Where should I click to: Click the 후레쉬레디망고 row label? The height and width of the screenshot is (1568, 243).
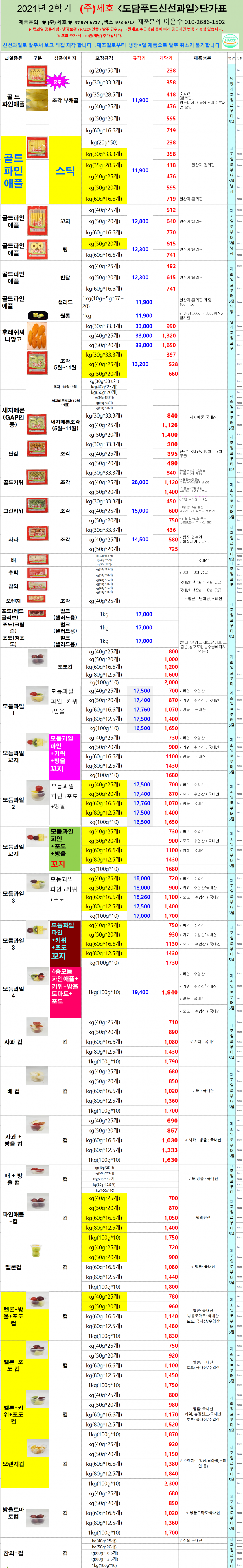click(x=13, y=335)
